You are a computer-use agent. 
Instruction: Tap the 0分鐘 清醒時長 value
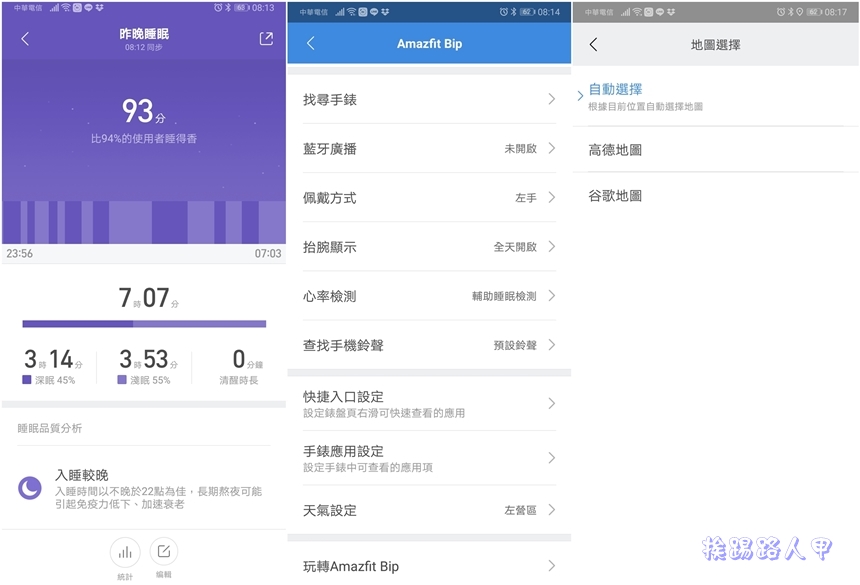(247, 360)
